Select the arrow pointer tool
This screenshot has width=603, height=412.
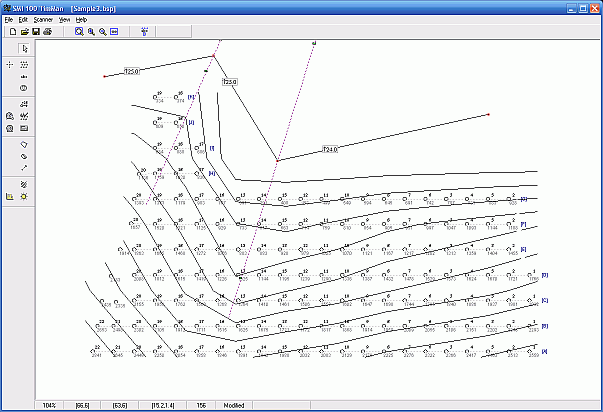(24, 49)
